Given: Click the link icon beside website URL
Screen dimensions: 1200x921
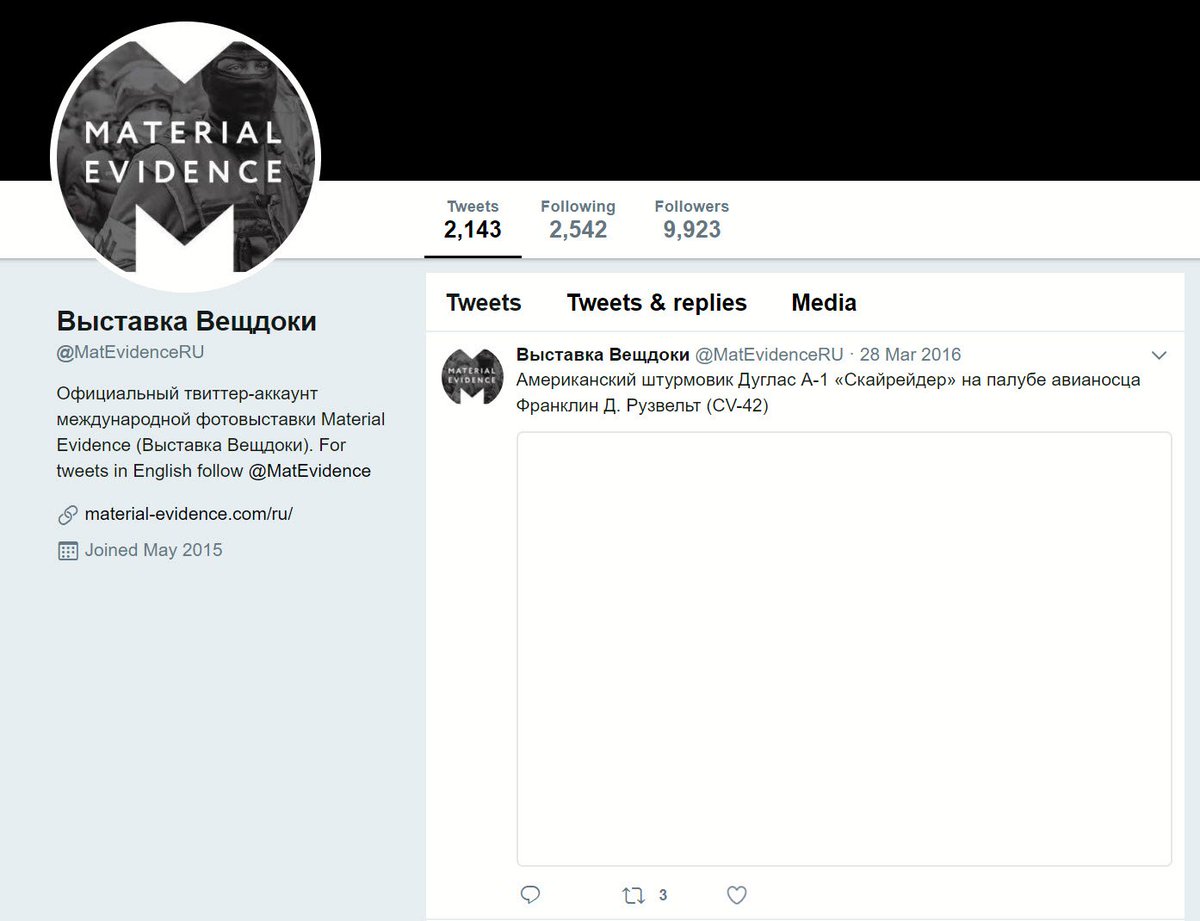Looking at the screenshot, I should coord(68,515).
